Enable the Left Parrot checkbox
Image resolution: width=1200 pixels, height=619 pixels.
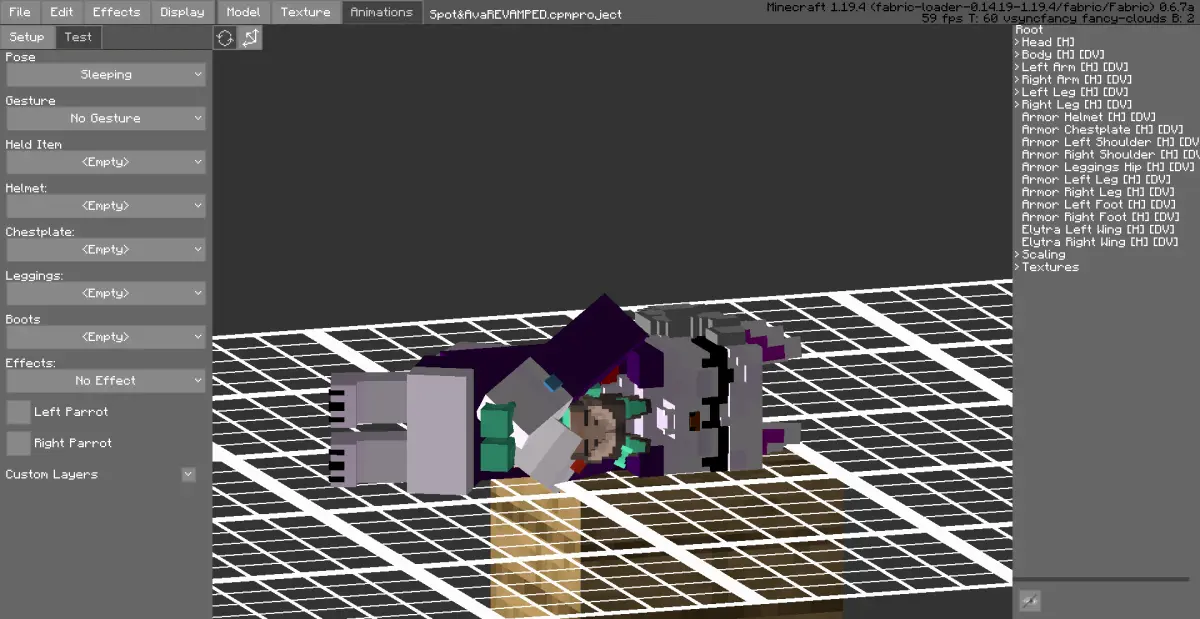[18, 412]
